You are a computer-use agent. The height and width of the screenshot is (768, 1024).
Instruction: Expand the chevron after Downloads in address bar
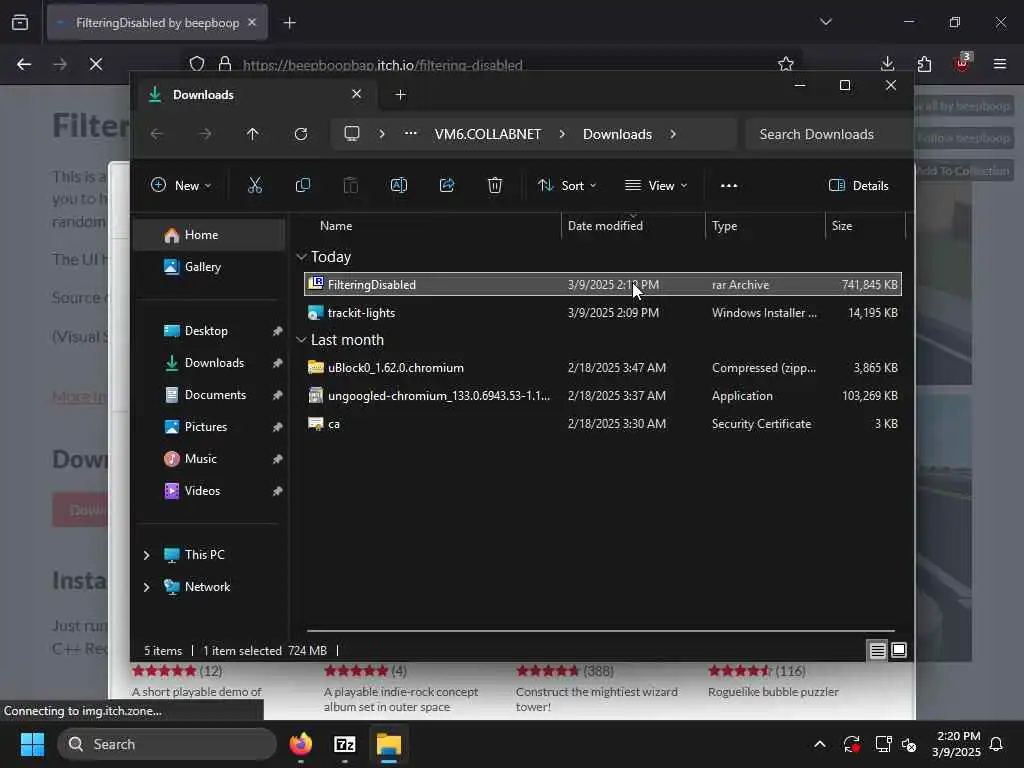tap(673, 134)
